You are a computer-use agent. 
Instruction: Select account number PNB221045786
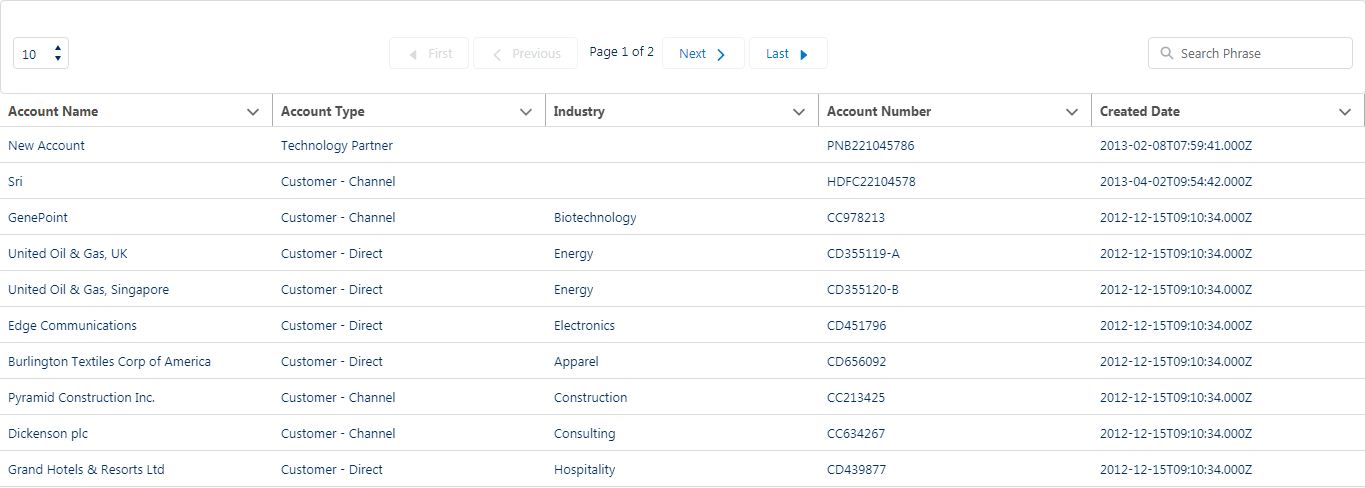[870, 146]
